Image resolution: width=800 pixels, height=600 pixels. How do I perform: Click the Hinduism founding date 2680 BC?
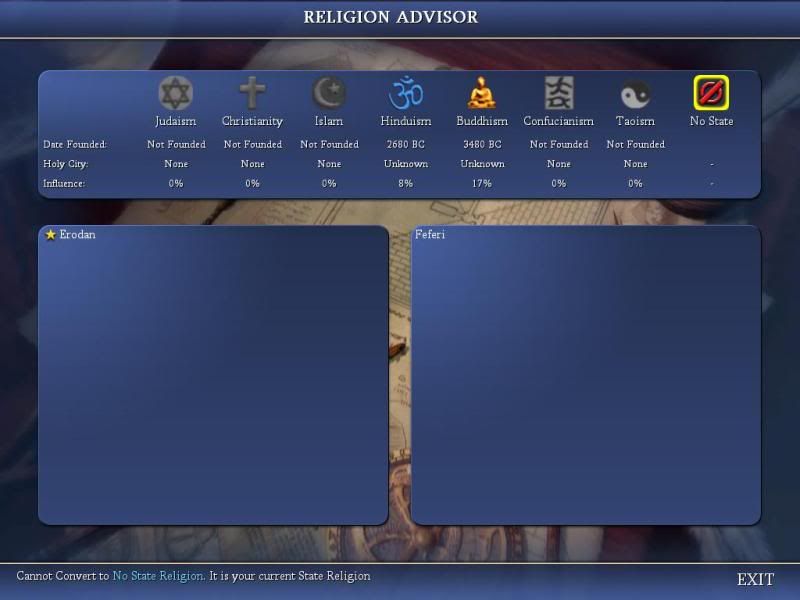(406, 145)
